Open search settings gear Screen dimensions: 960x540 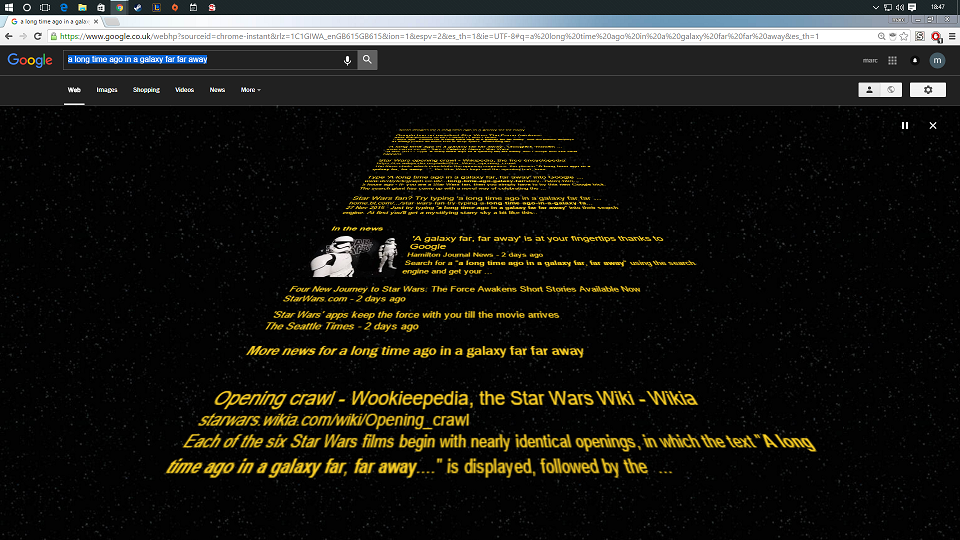coord(928,90)
